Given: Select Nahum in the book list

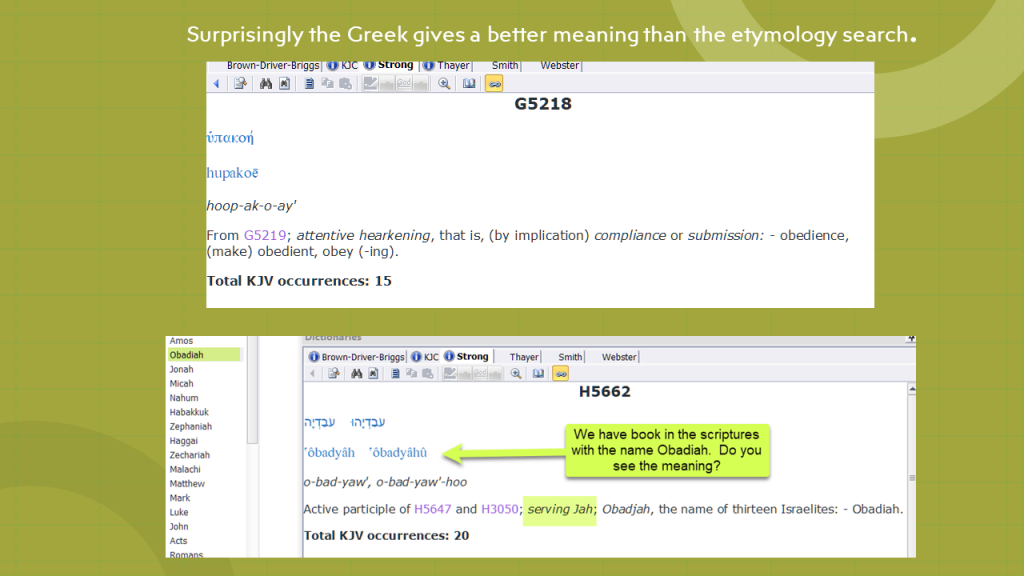Looking at the screenshot, I should tap(184, 398).
